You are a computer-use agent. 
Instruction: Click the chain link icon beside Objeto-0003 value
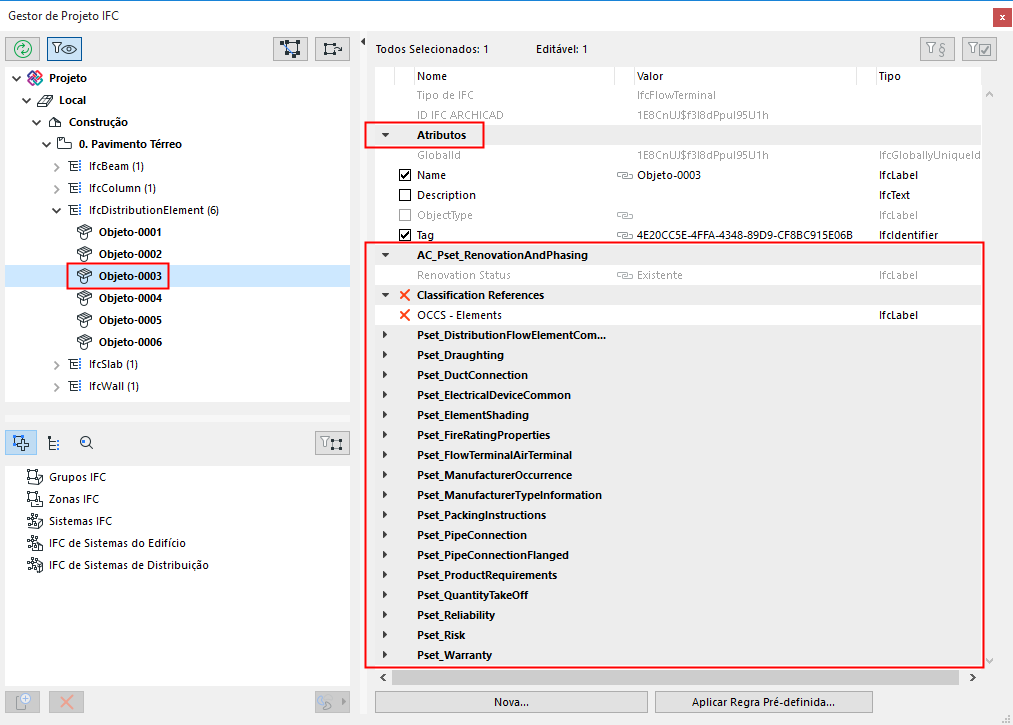[x=624, y=175]
